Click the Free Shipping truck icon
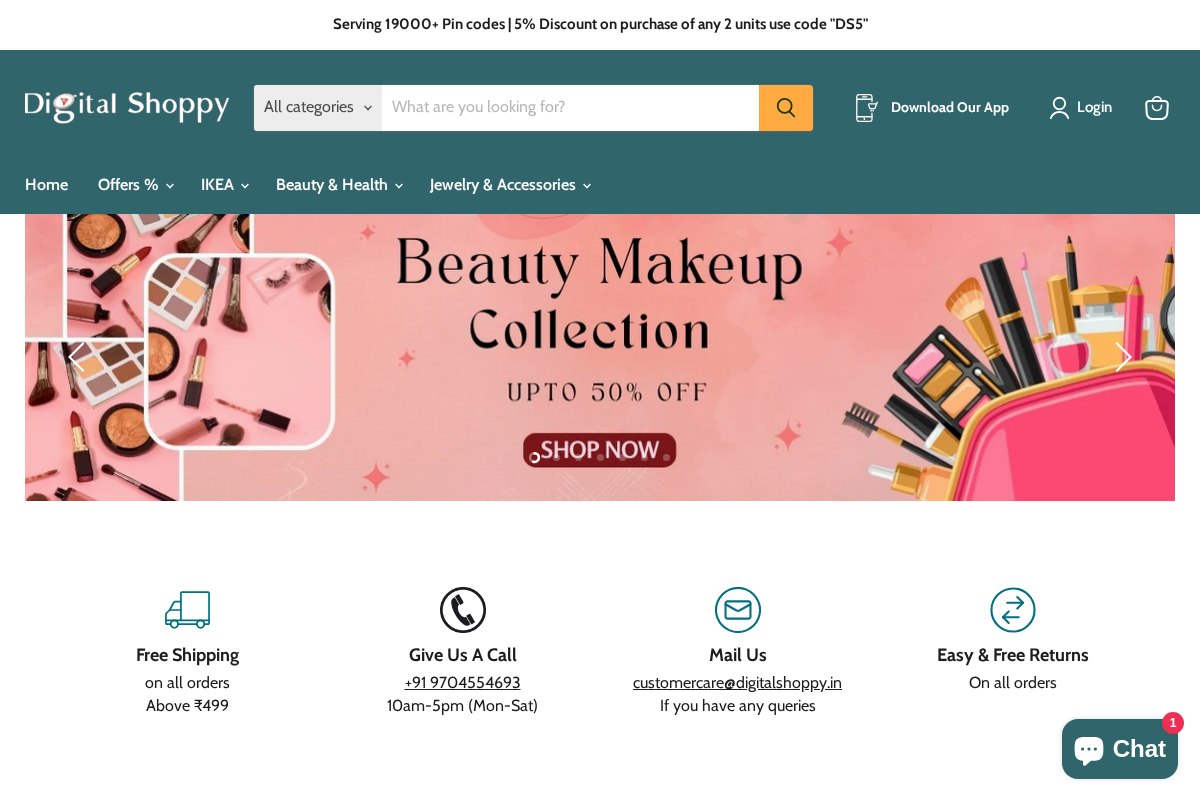The image size is (1200, 800). [187, 609]
